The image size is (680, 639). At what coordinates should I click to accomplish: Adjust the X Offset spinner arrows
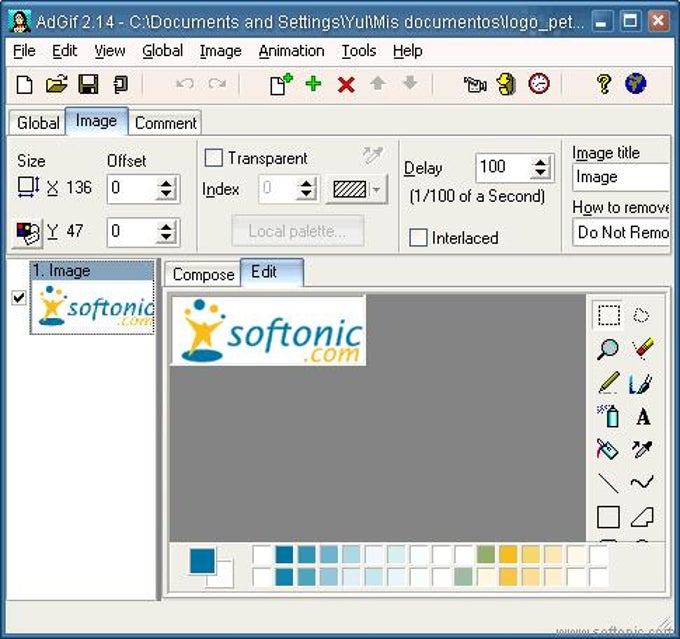click(167, 188)
